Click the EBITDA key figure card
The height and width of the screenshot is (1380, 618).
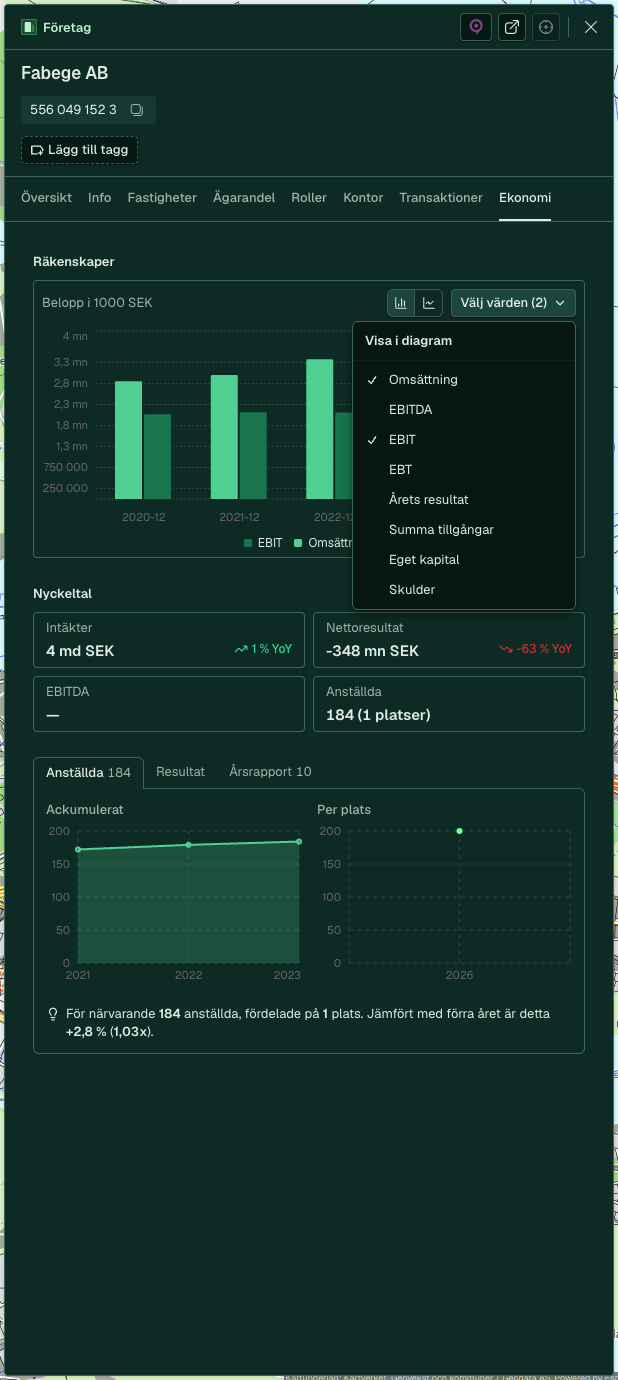pyautogui.click(x=169, y=704)
